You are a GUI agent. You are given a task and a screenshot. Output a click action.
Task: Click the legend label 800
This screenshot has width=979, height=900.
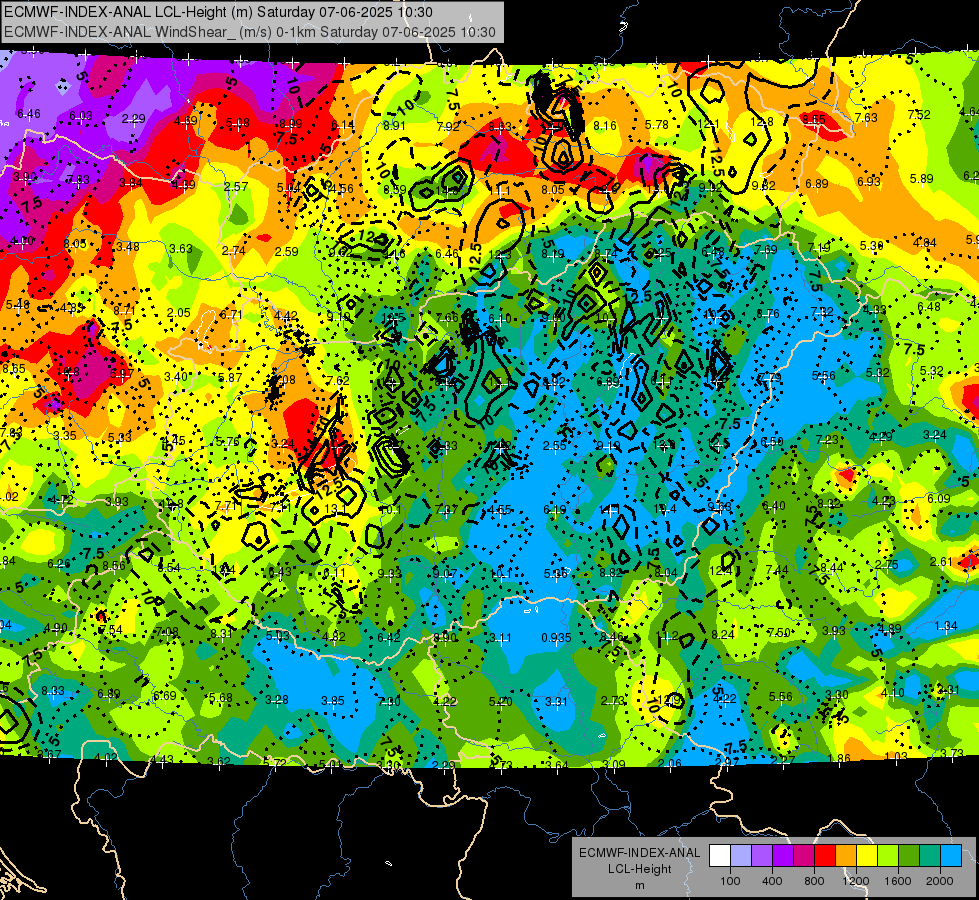[x=814, y=881]
